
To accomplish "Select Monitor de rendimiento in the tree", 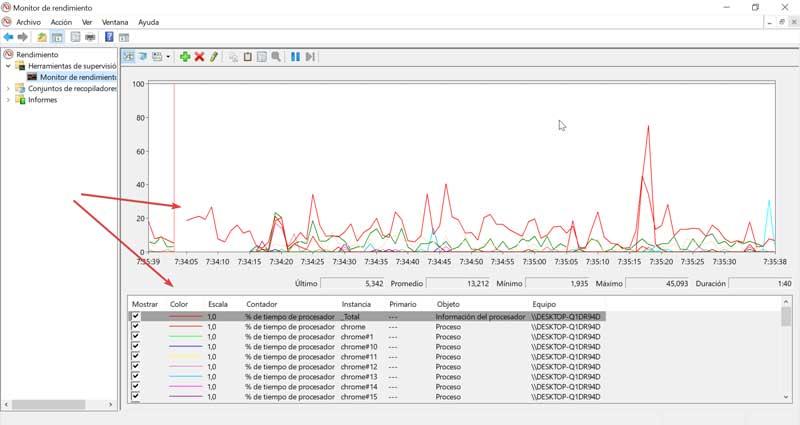I will [78, 77].
